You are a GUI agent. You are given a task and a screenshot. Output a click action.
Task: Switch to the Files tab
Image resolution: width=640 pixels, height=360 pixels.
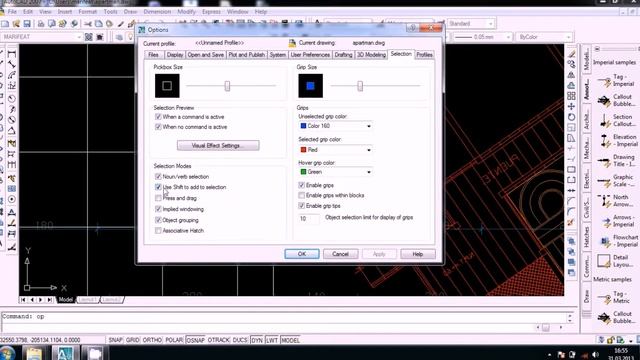click(153, 55)
